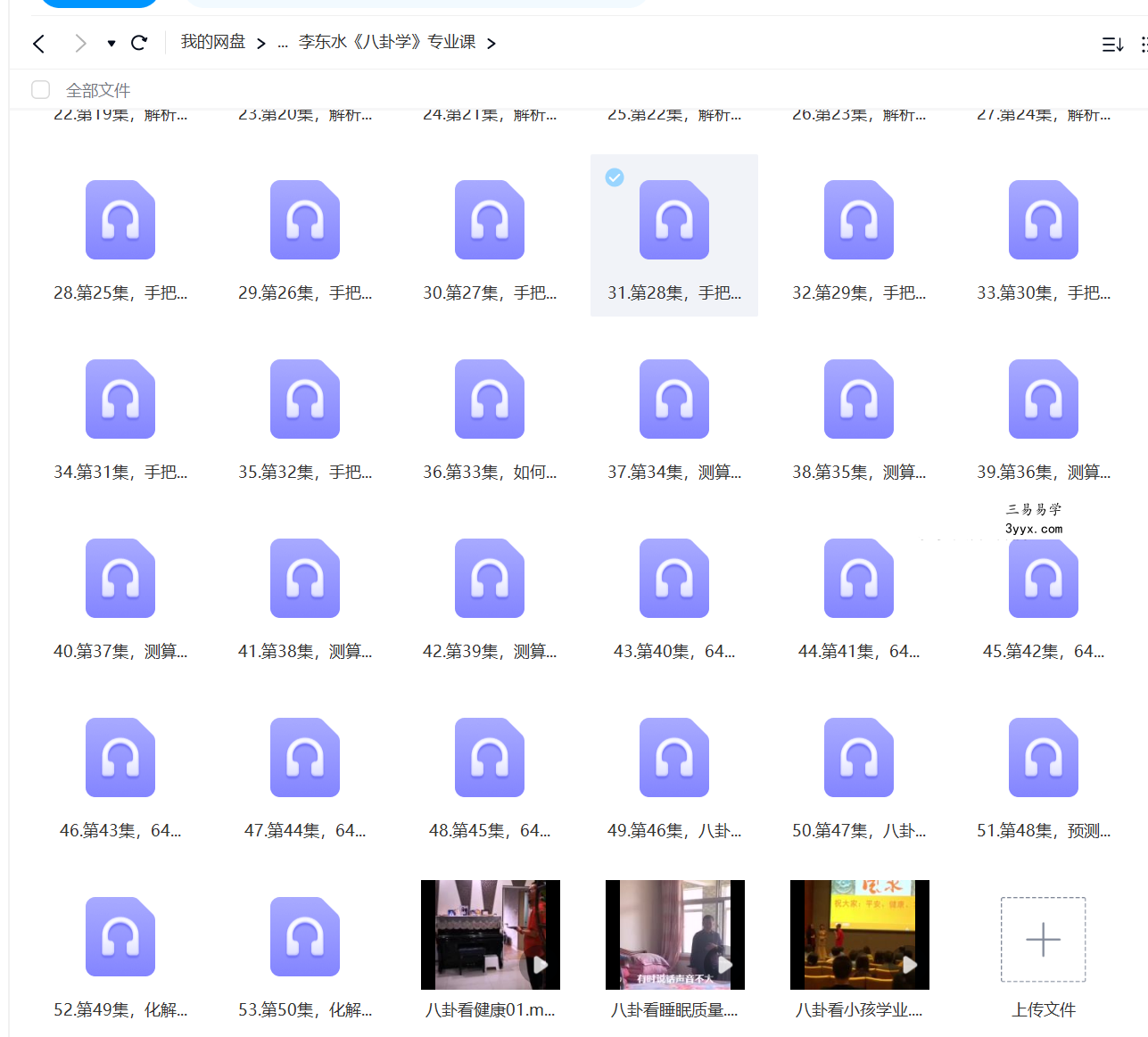Open audio file 39.第36集
Image resolution: width=1148 pixels, height=1037 pixels.
[x=1044, y=399]
